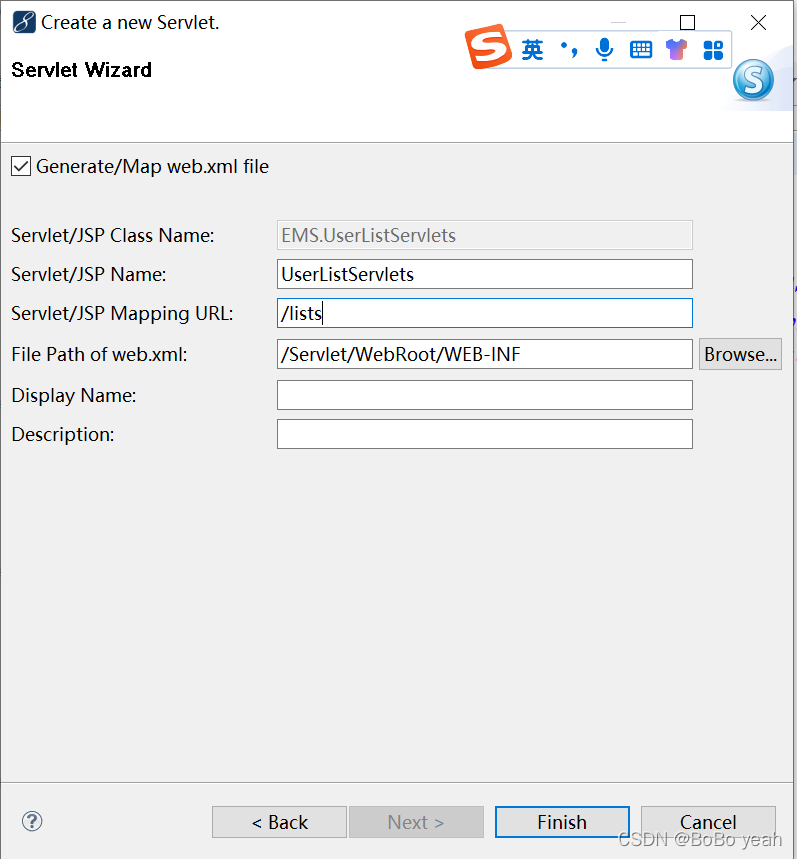Click the Sogou input method logo
This screenshot has width=797, height=859.
(x=487, y=48)
